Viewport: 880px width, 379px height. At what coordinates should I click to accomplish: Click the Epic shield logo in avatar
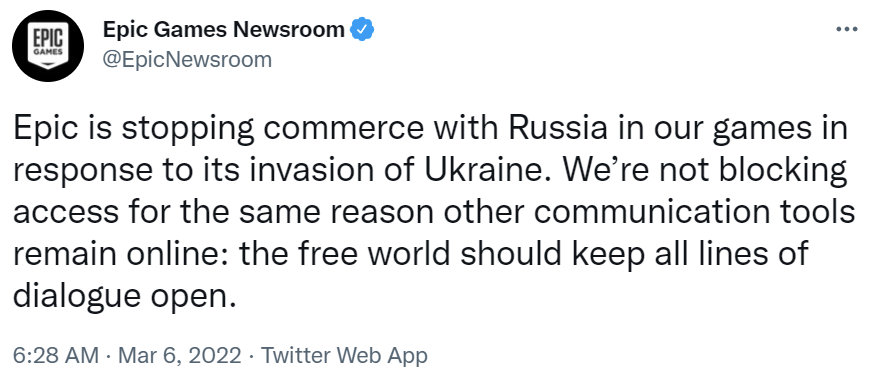point(48,46)
